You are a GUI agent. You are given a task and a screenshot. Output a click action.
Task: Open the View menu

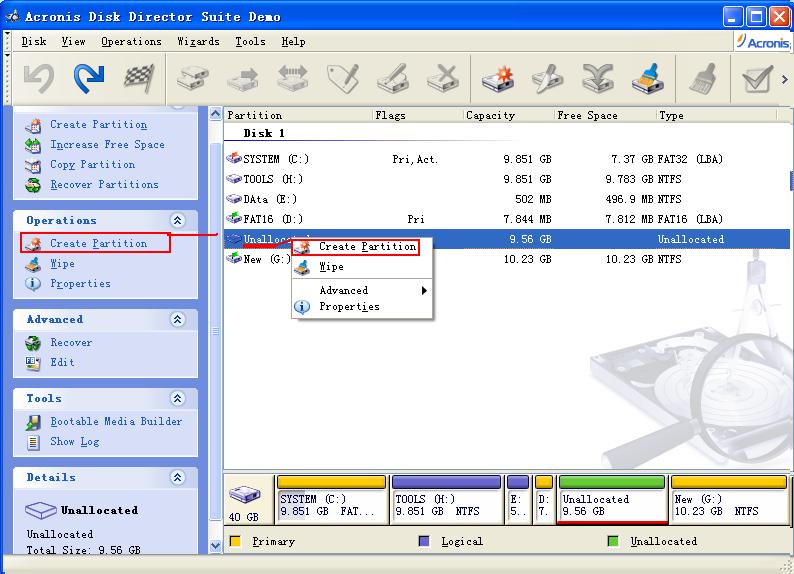pyautogui.click(x=73, y=42)
